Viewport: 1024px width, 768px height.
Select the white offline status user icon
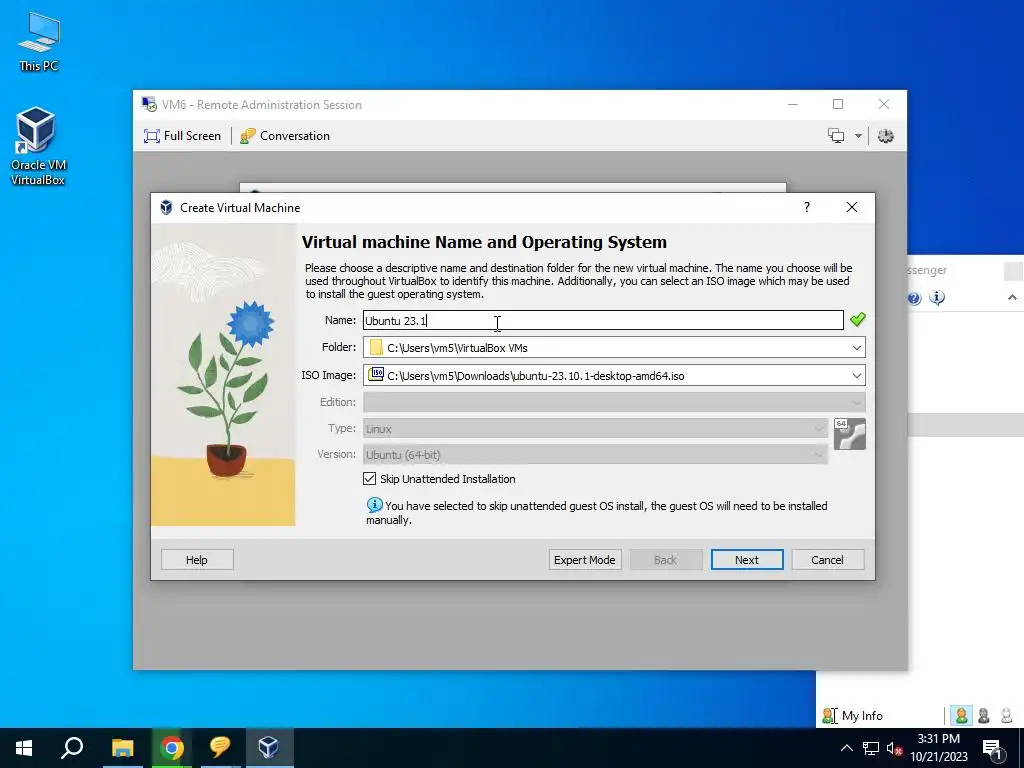click(1006, 716)
